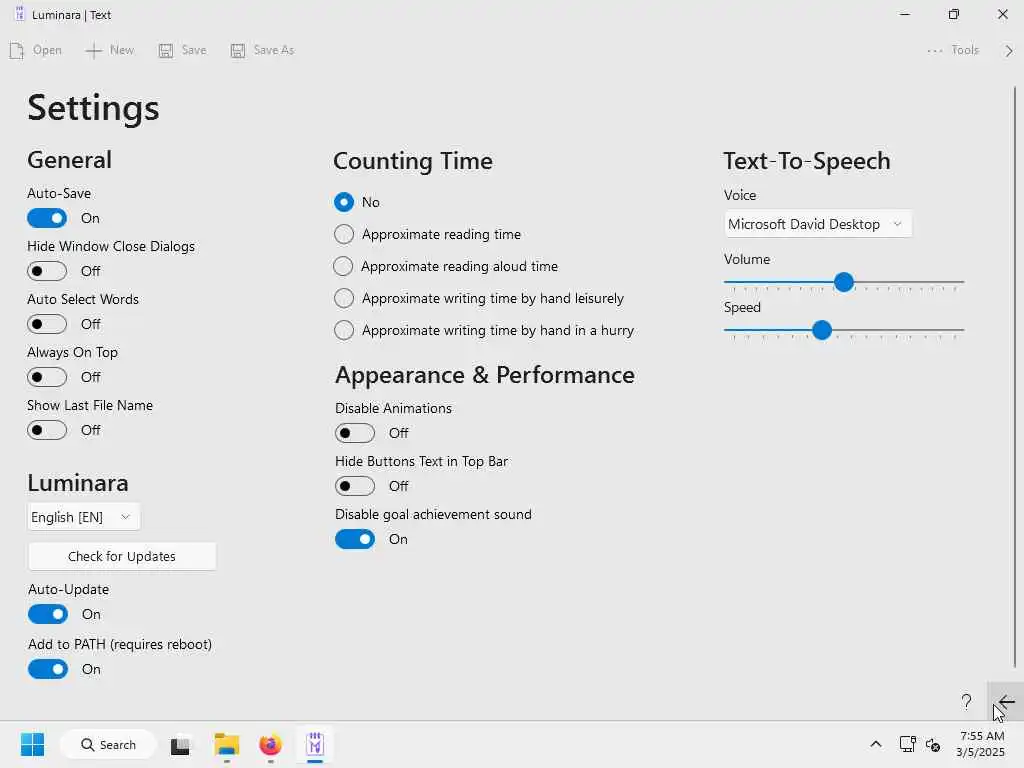Click the taskbar Search box
This screenshot has width=1024, height=768.
108,744
